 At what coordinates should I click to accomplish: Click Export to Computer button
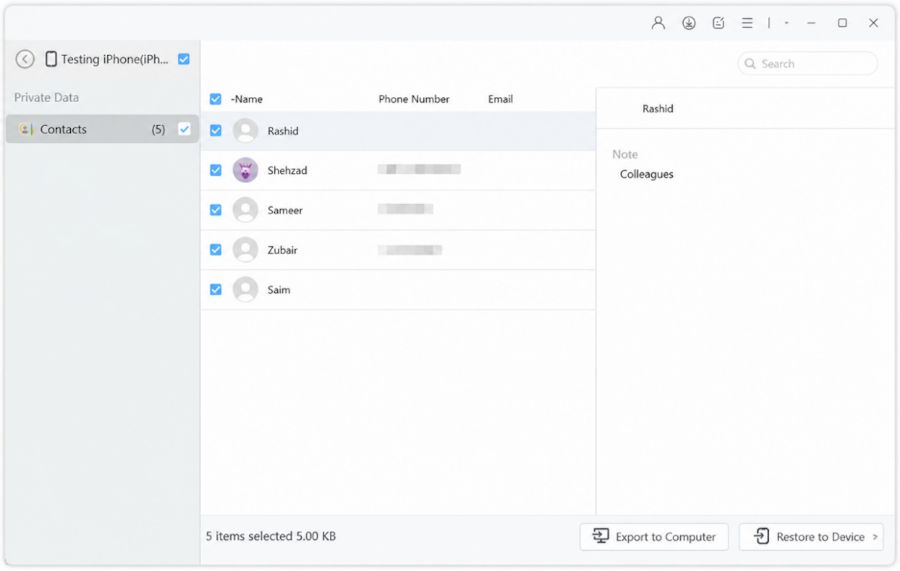coord(654,537)
